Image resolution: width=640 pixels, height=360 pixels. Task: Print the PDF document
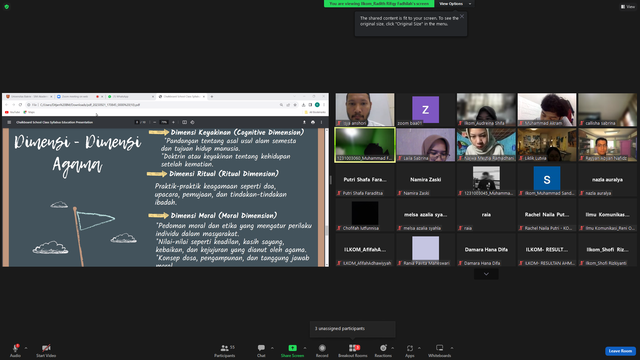[313, 122]
